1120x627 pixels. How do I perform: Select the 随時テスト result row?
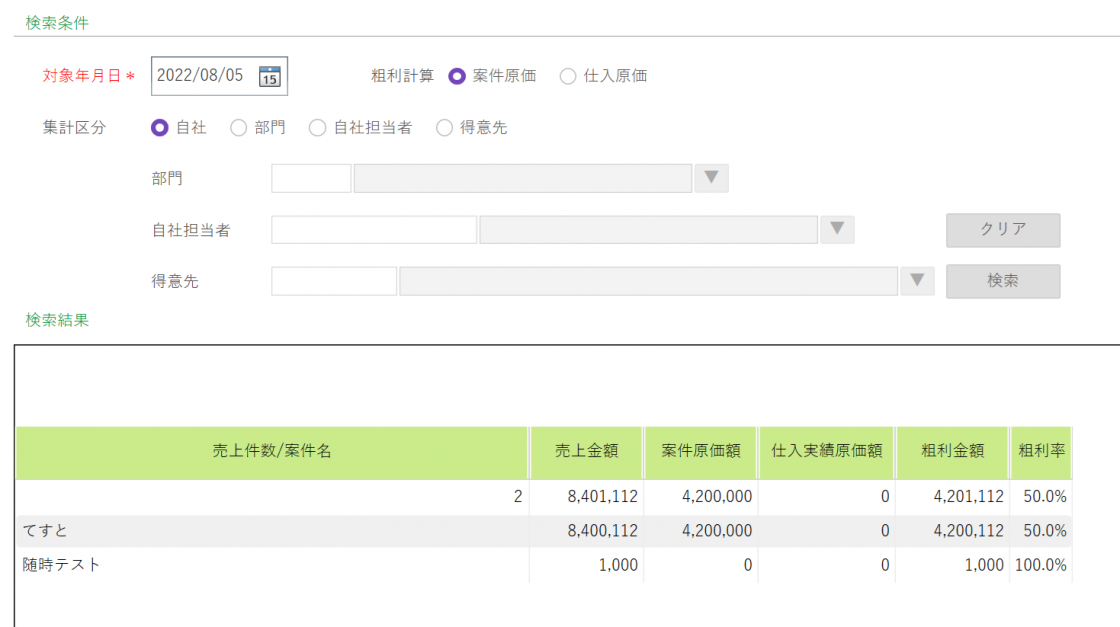coord(270,565)
